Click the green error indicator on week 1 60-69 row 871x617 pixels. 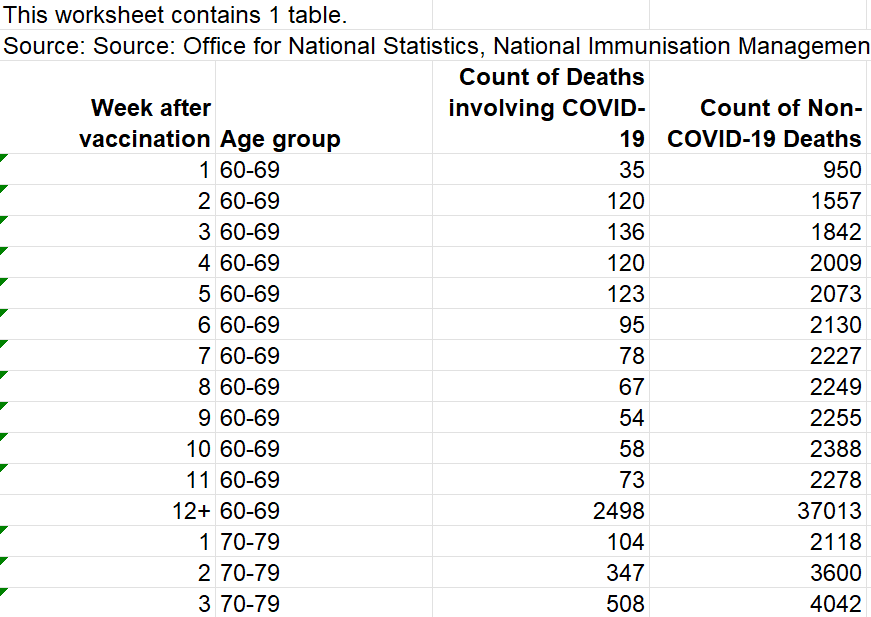[x=3, y=158]
